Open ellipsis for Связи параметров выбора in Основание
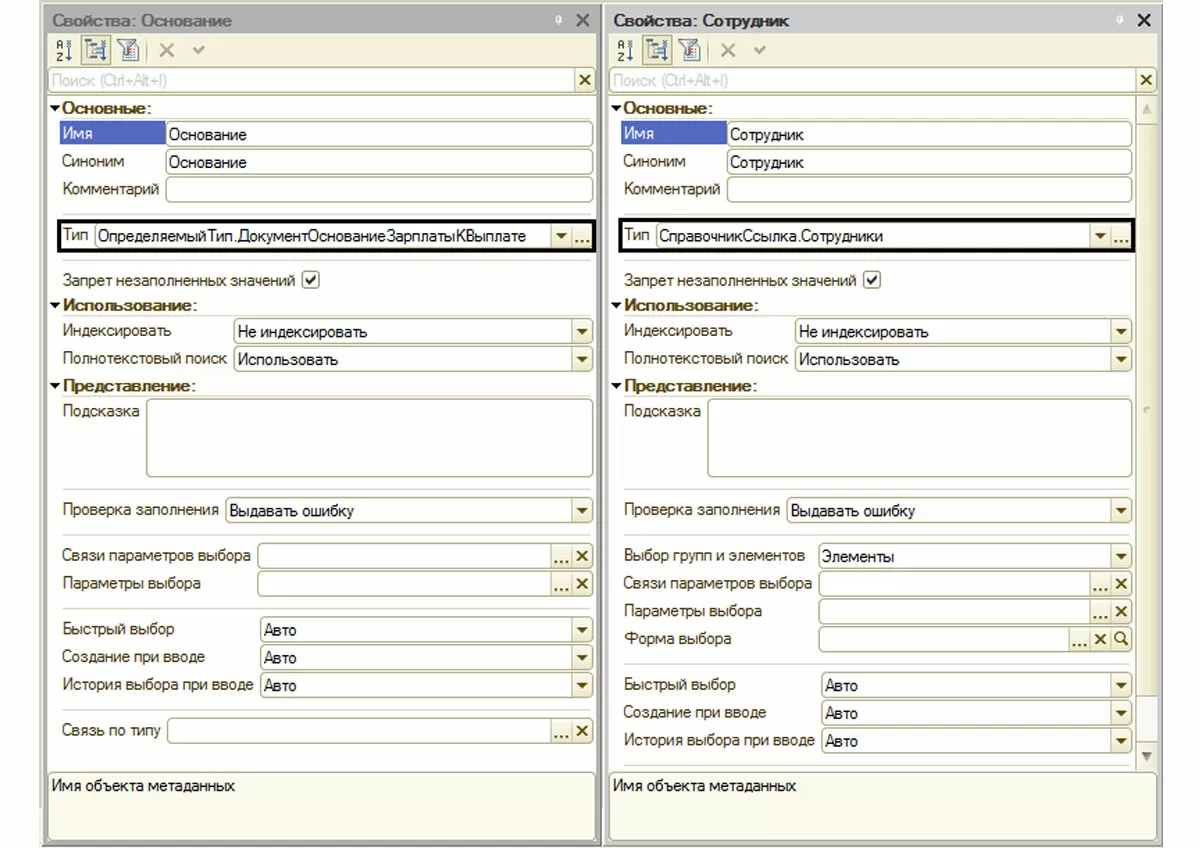Screen dimensions: 1200x848 [x=561, y=556]
